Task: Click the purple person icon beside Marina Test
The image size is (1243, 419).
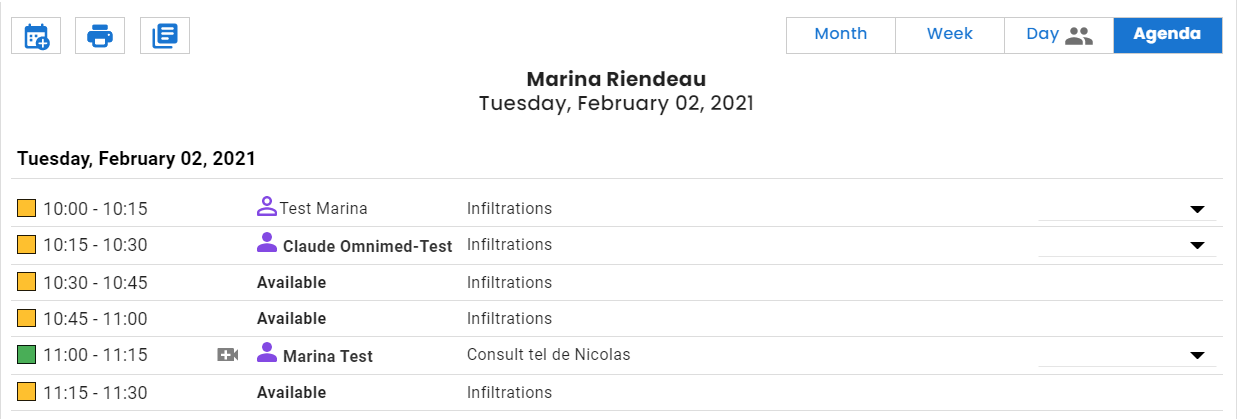Action: [266, 352]
